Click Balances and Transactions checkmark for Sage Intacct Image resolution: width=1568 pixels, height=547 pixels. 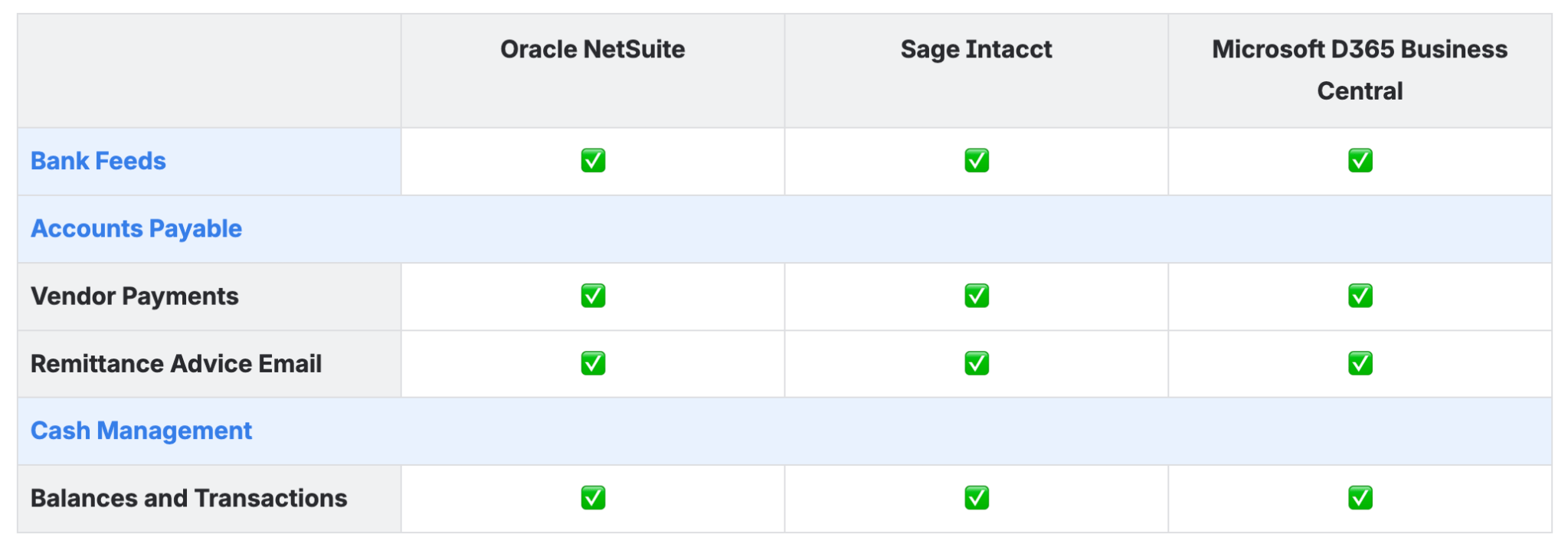[977, 498]
